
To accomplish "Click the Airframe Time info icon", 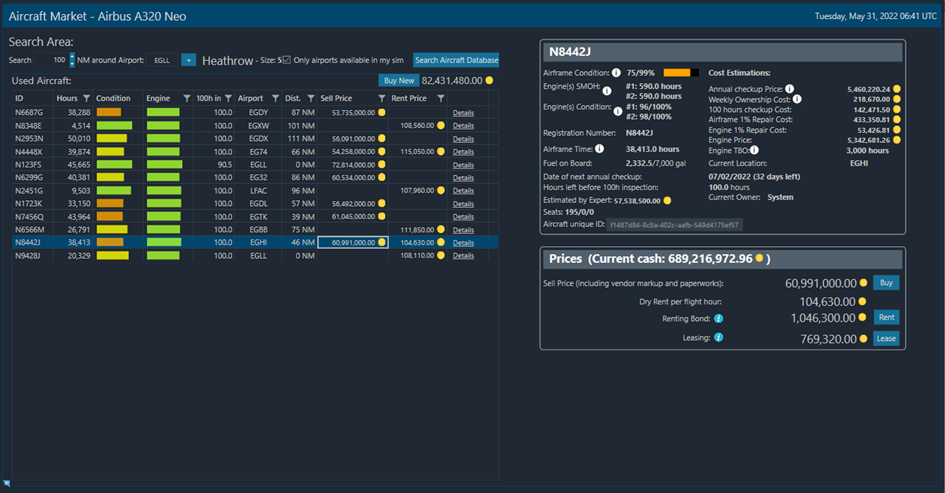I will pos(599,149).
